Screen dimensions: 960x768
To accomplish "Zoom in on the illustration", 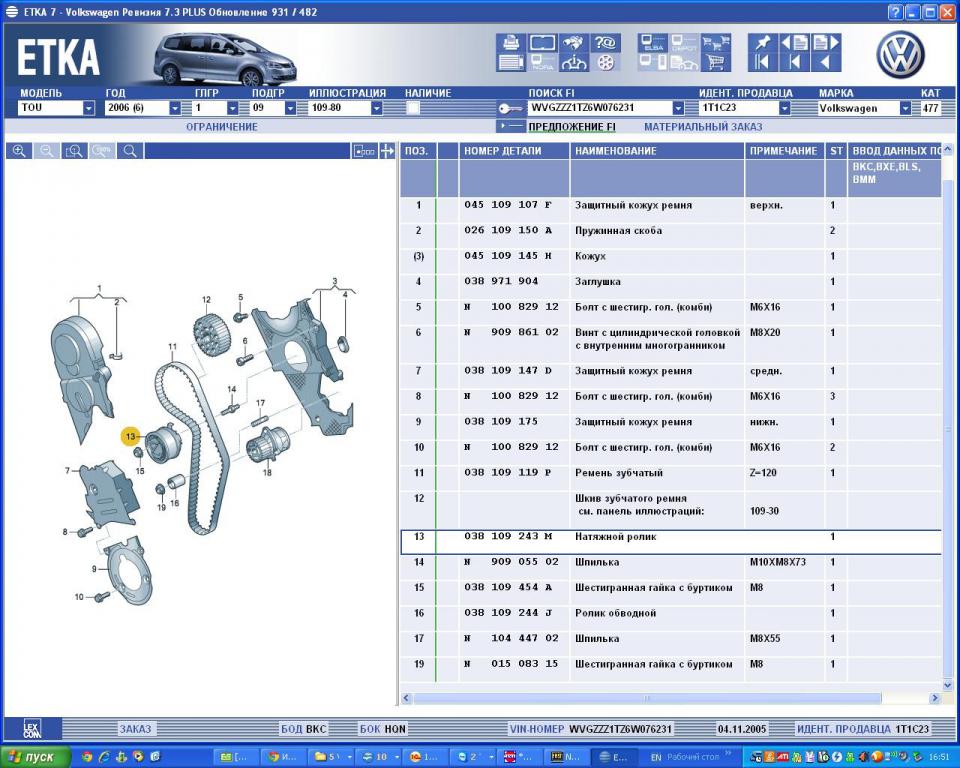I will 19,151.
